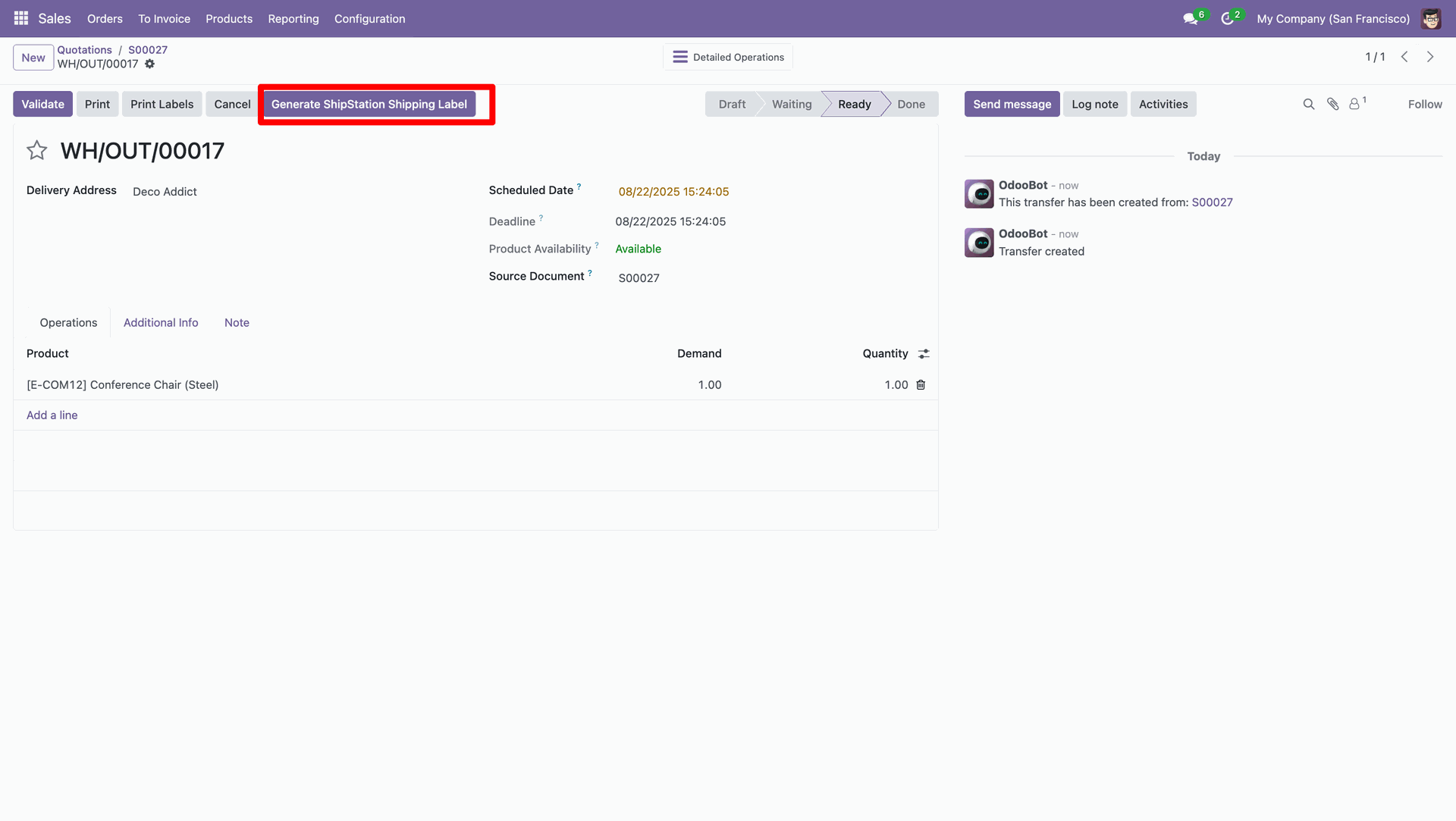
Task: Toggle Follow on this transfer
Action: [1425, 105]
